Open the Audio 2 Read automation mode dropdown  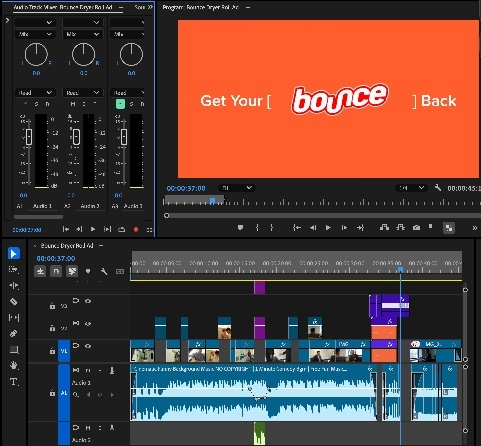82,92
